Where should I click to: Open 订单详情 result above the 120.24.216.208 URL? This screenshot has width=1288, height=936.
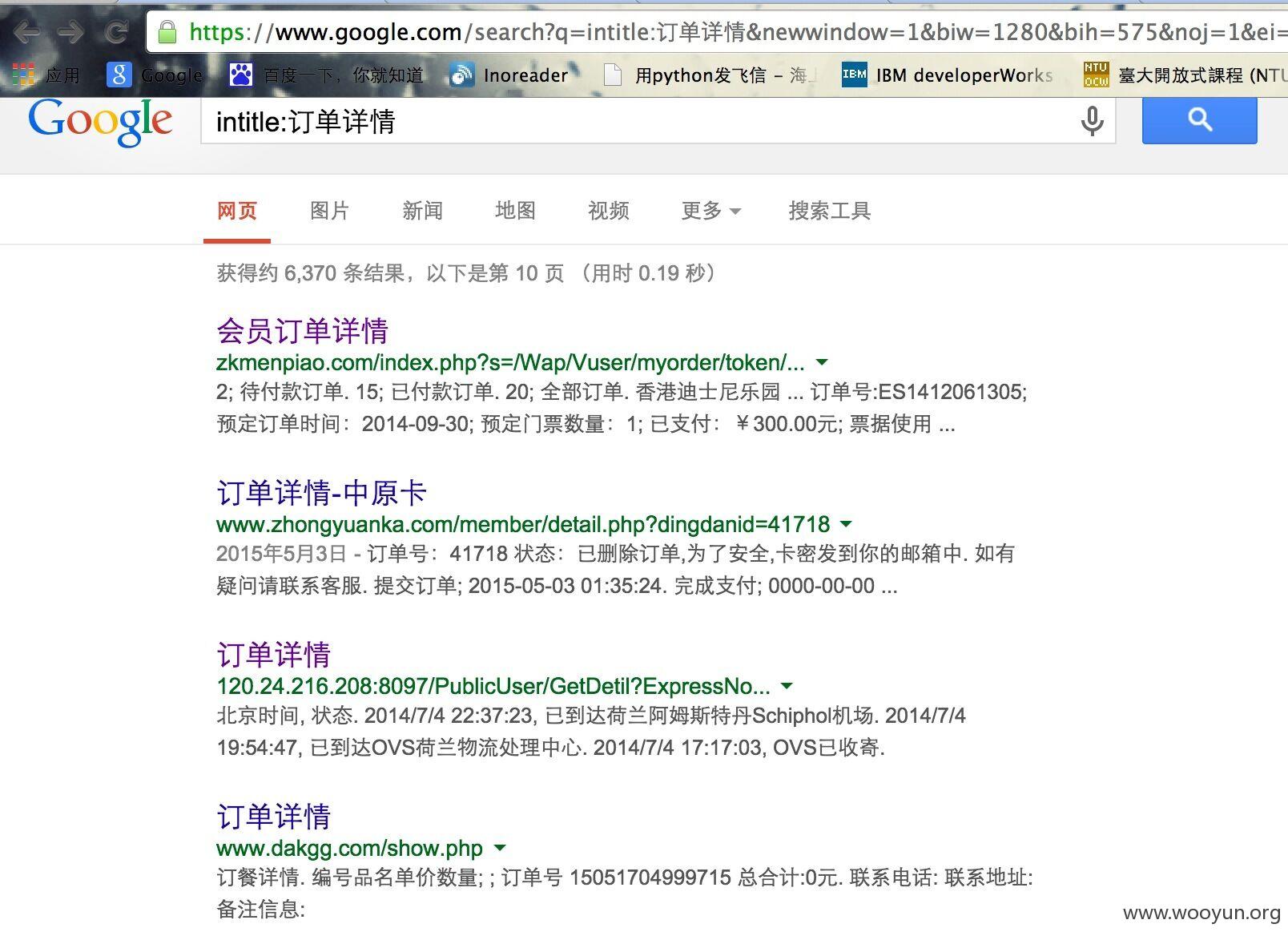273,655
